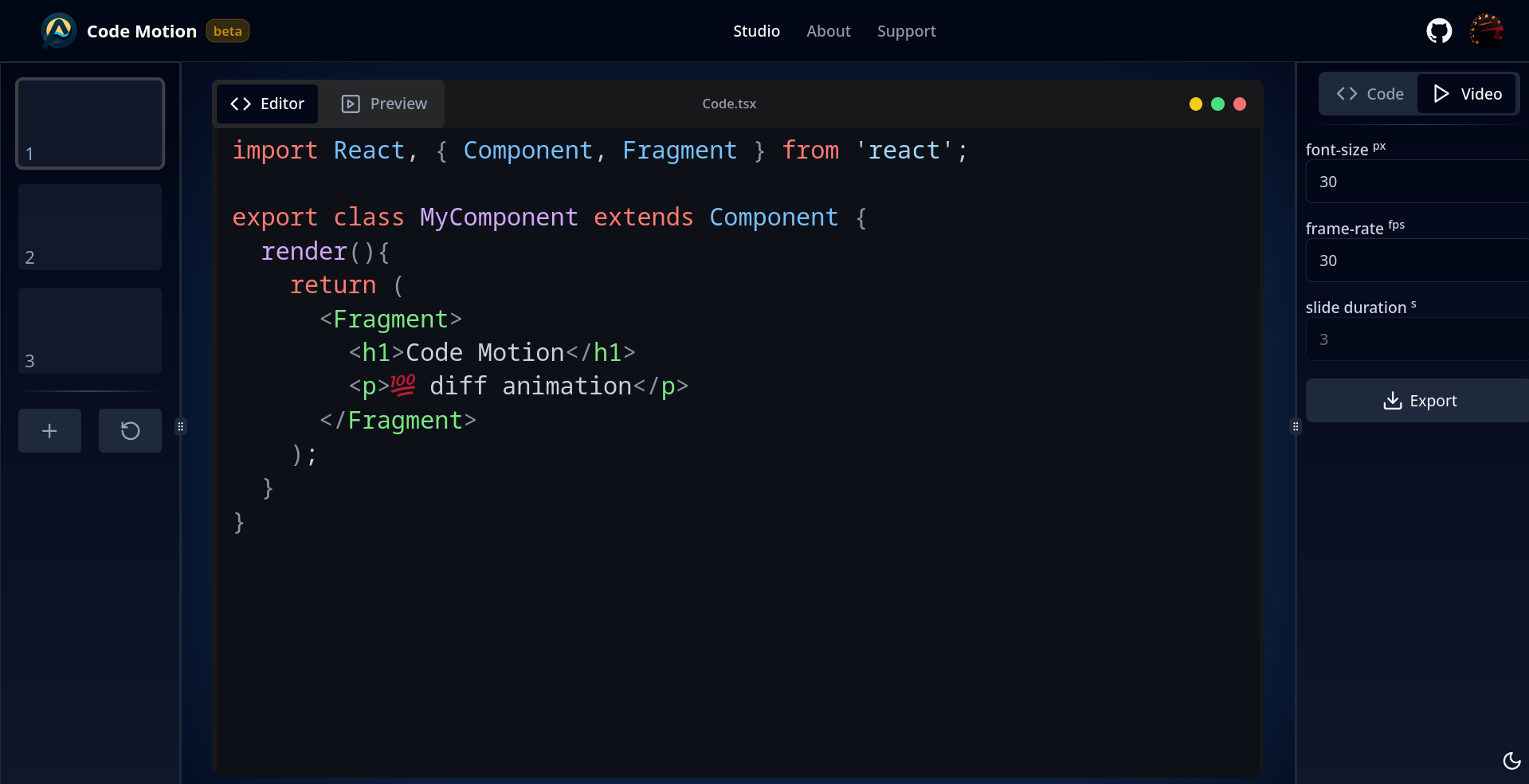Click the closing </Fragment> tag line
This screenshot has height=784, width=1529.
398,421
